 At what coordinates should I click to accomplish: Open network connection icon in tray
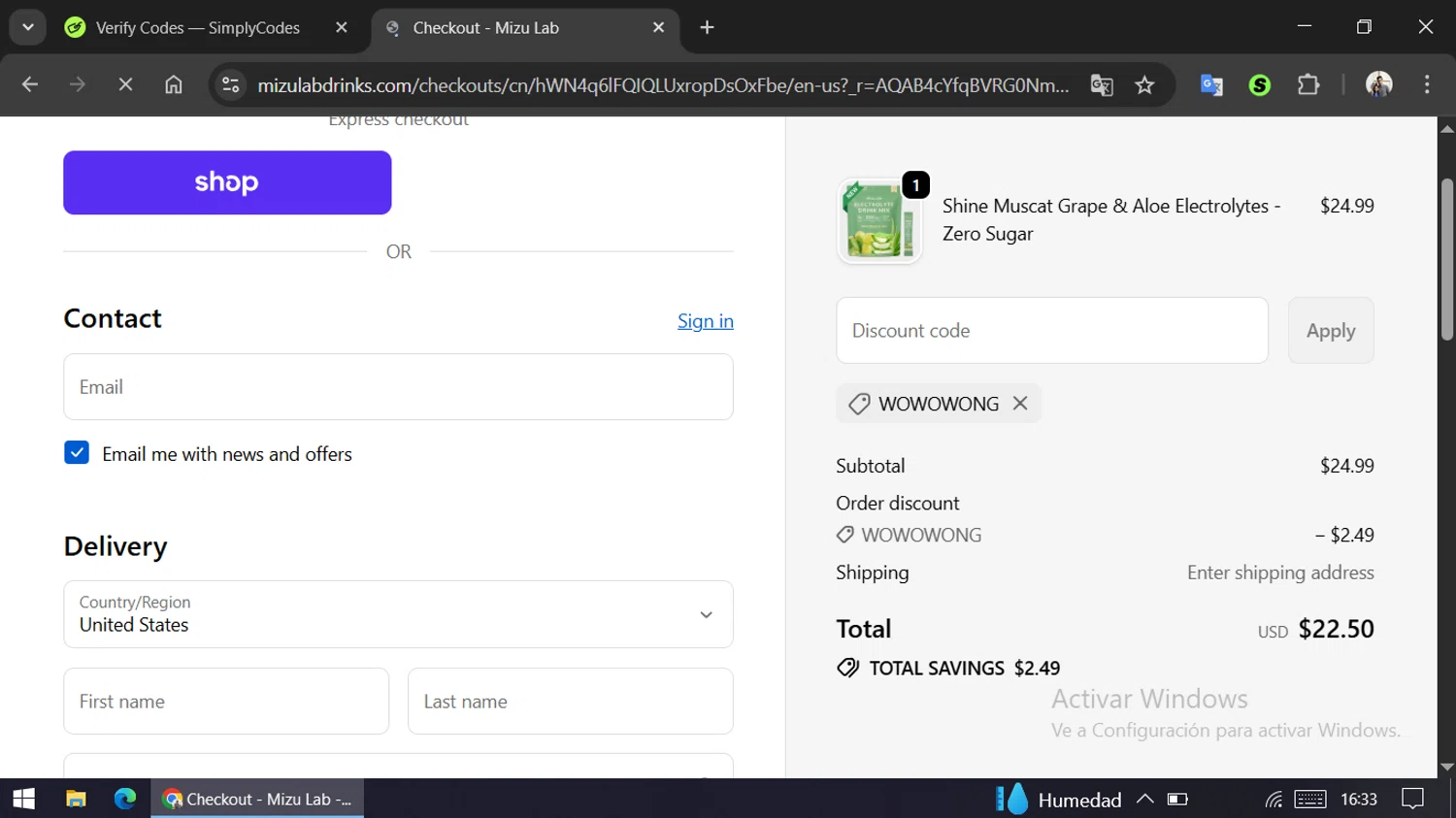1274,799
